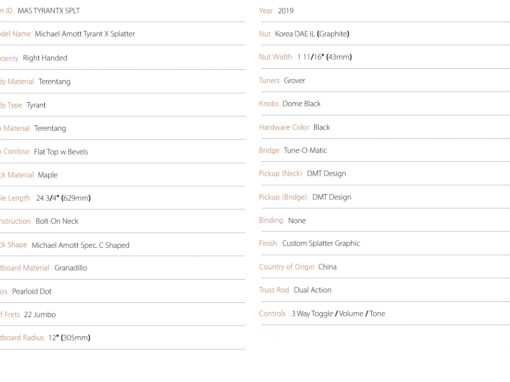Select the Granadillo fretboard material value
This screenshot has height=382, width=510.
click(71, 268)
